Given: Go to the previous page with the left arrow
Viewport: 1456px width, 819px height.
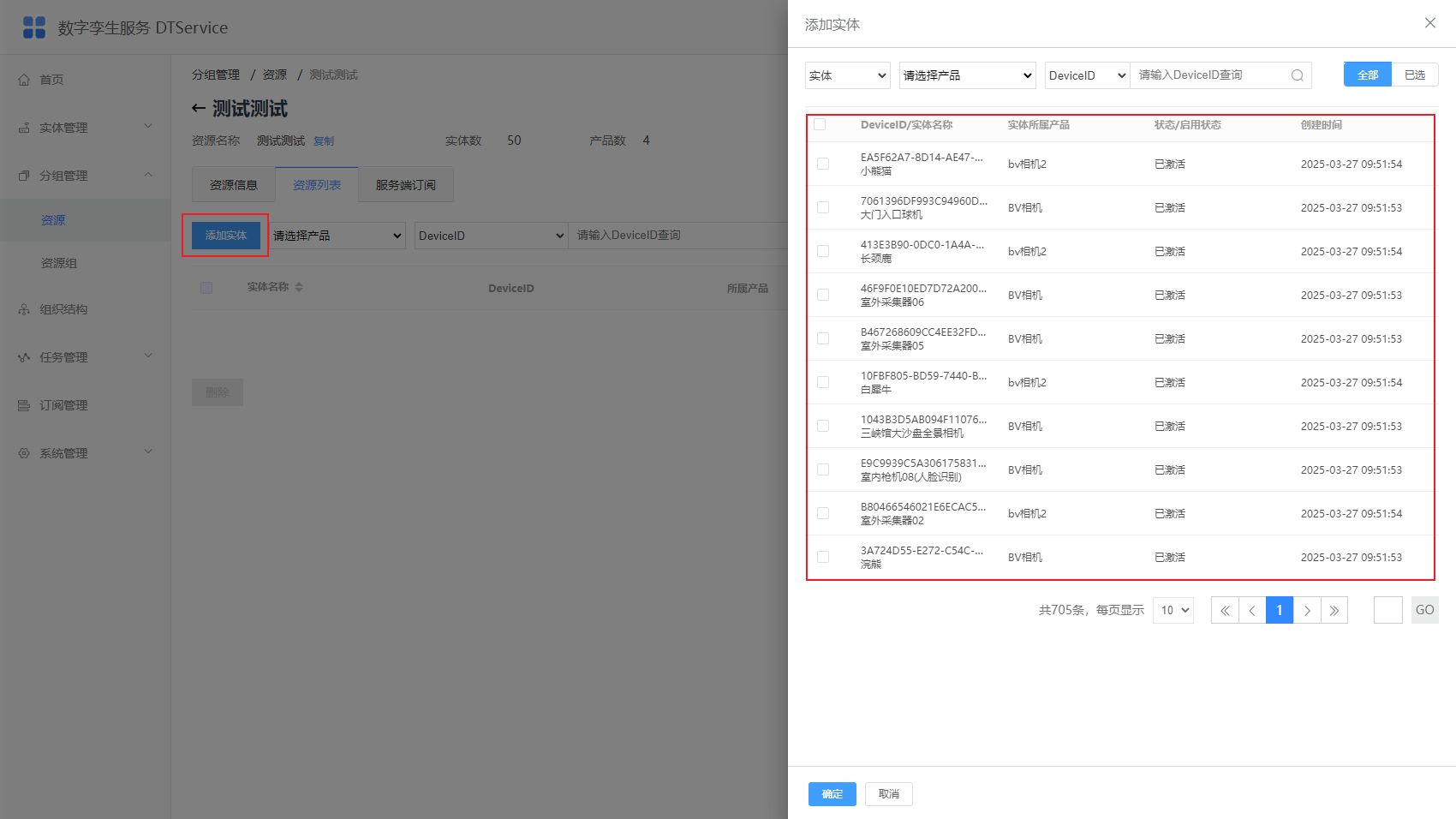Looking at the screenshot, I should click(1252, 610).
